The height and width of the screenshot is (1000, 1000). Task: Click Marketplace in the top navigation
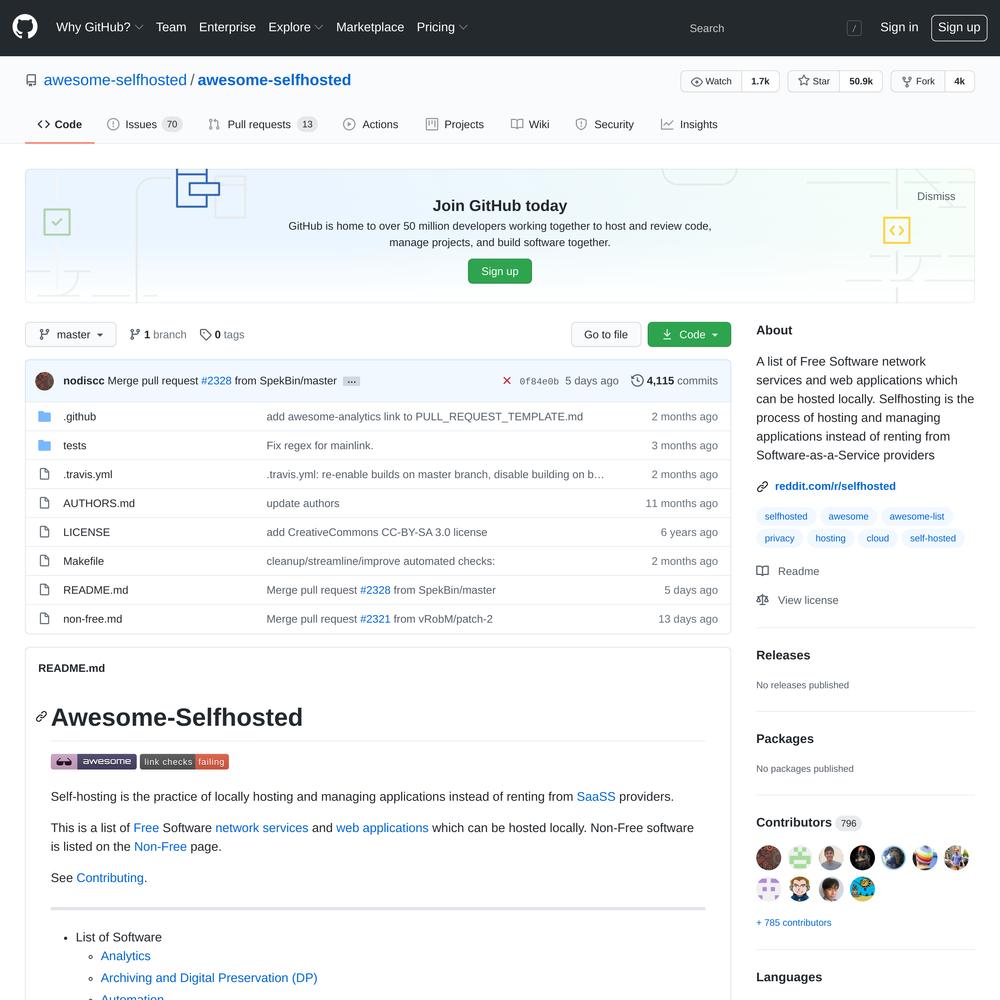pyautogui.click(x=370, y=27)
